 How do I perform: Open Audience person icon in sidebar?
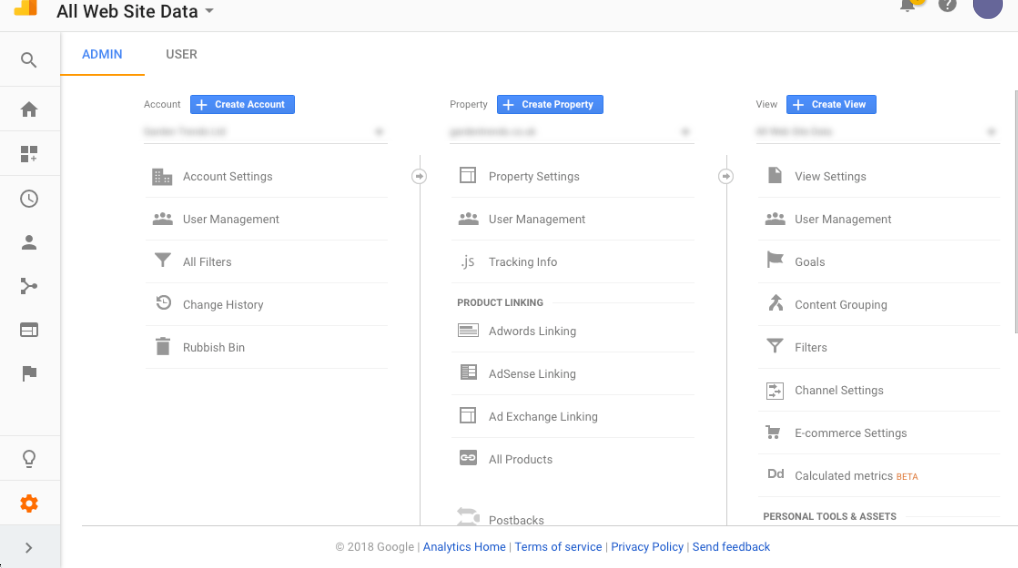(x=29, y=242)
